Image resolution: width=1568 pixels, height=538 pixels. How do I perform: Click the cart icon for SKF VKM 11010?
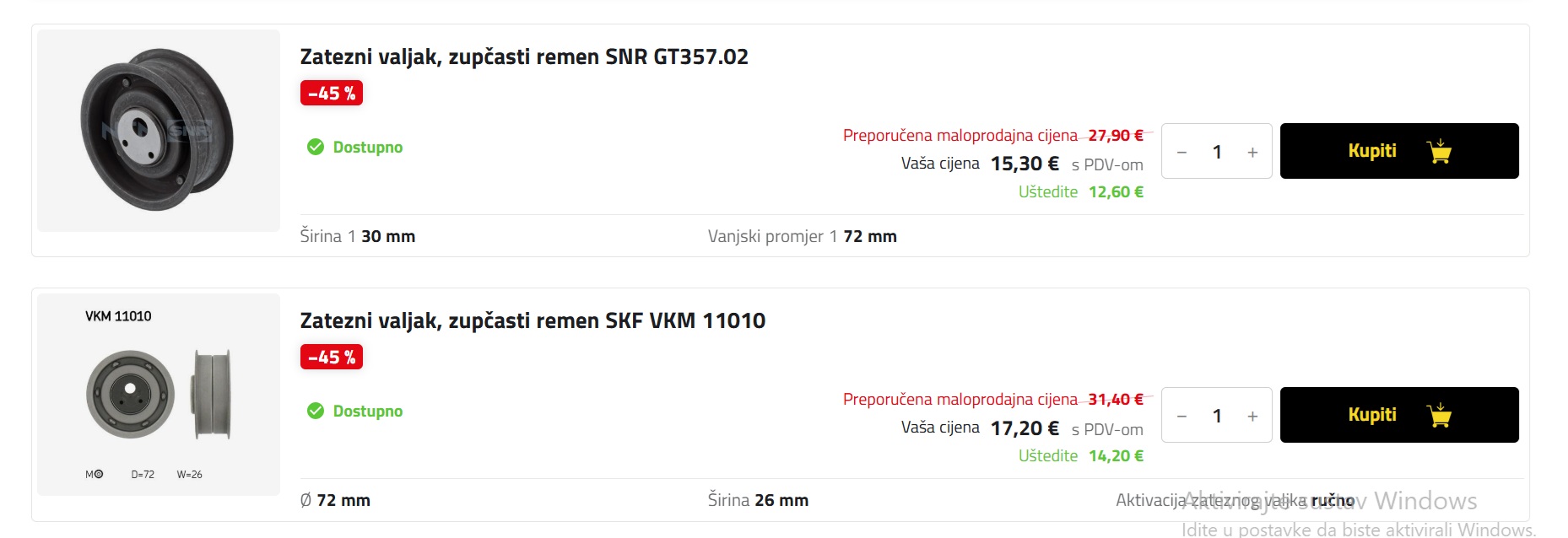click(x=1439, y=415)
